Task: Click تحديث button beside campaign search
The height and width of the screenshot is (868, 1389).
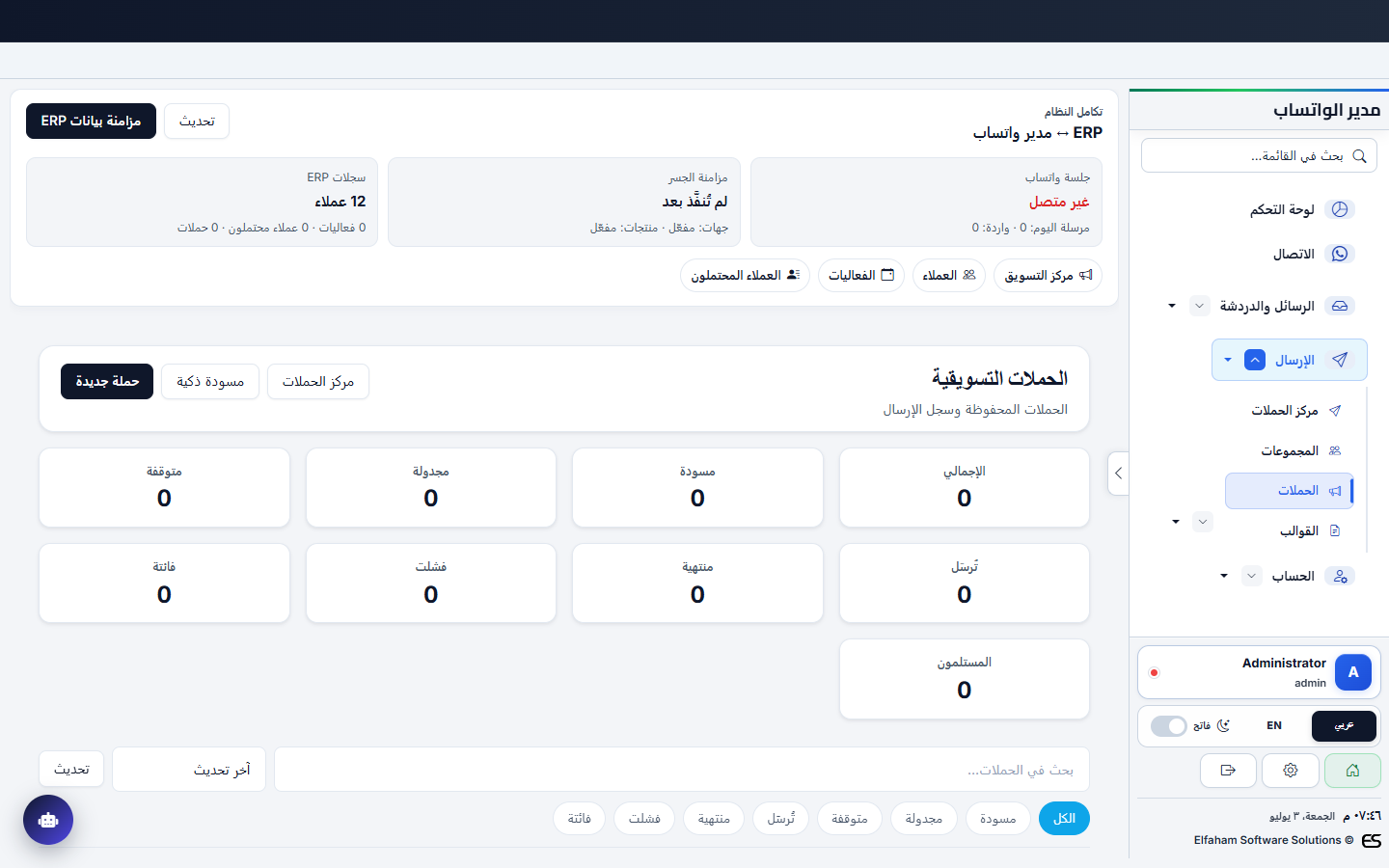Action: pos(71,770)
